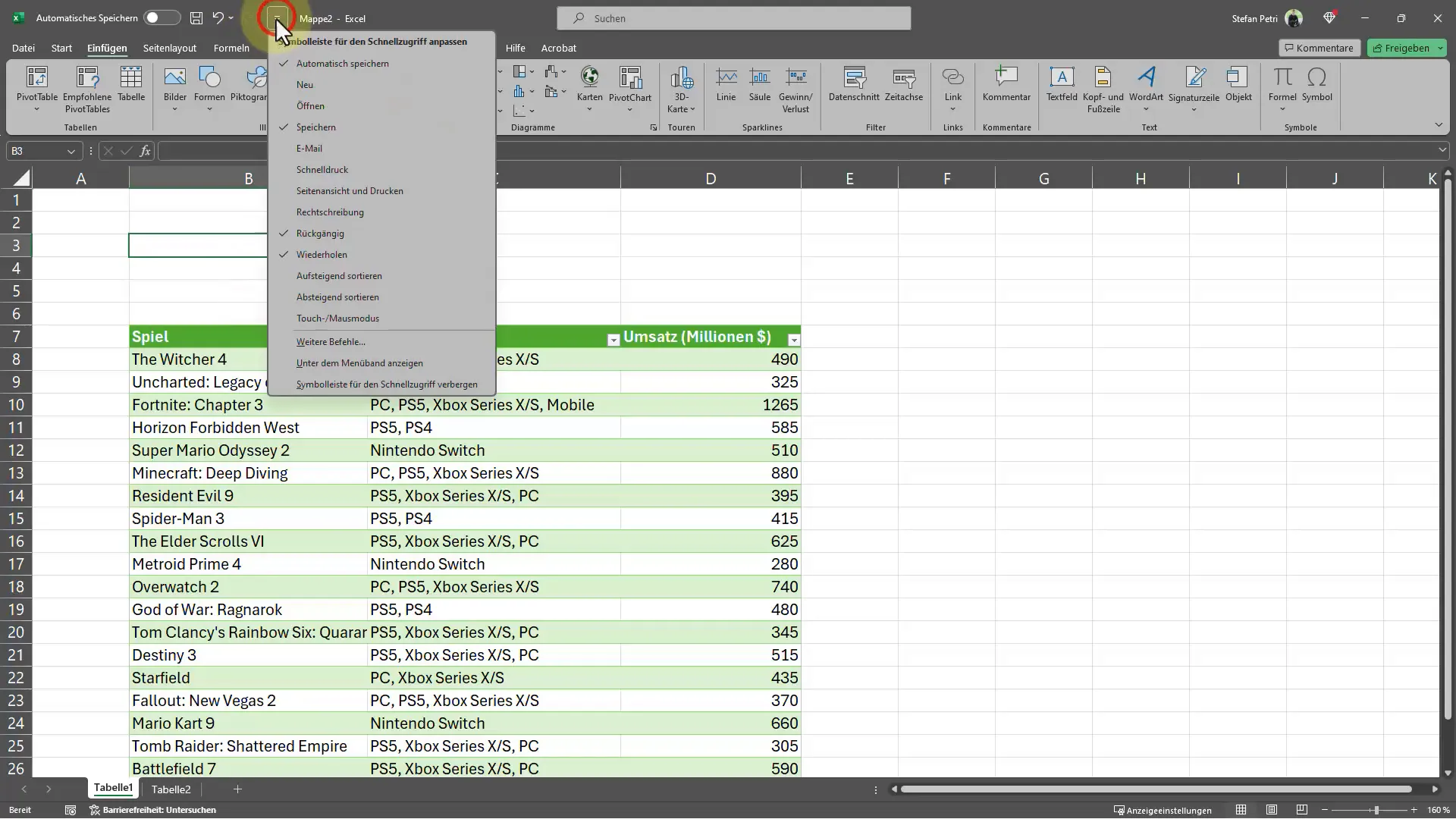1456x819 pixels.
Task: Click in the Suchen search box
Action: coord(733,18)
